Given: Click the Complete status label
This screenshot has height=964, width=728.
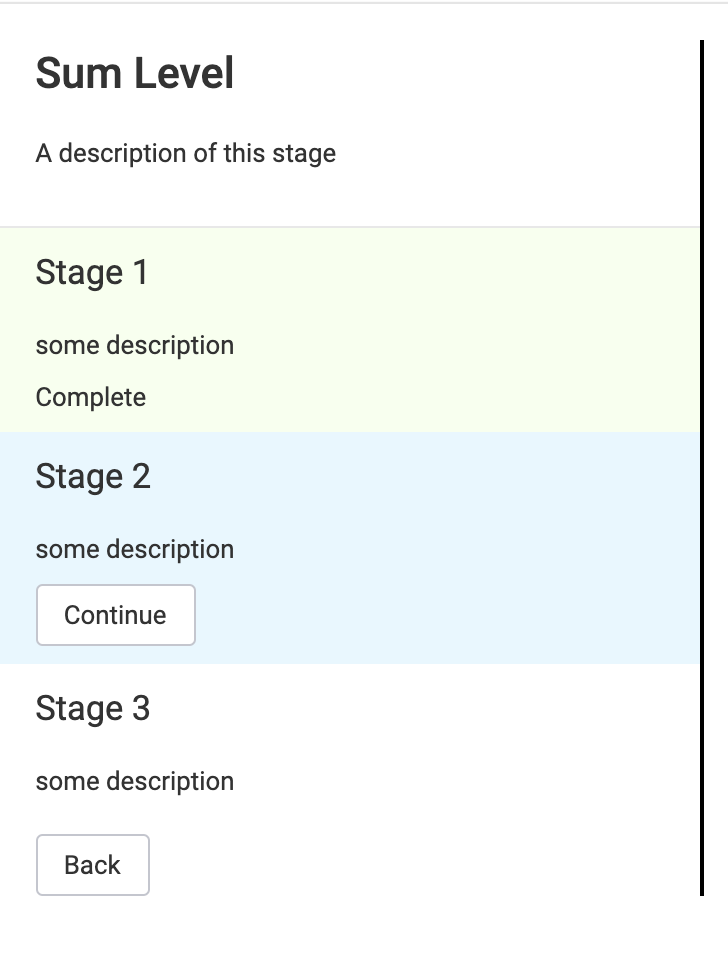Looking at the screenshot, I should (x=91, y=397).
